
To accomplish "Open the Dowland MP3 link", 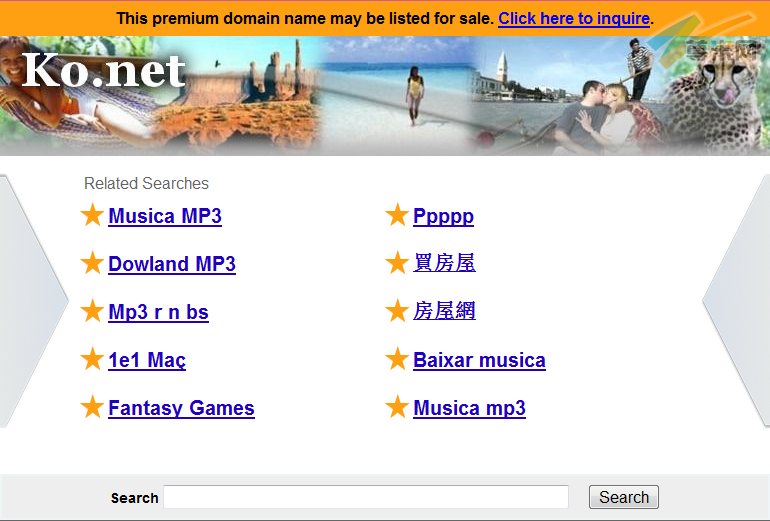I will (172, 264).
